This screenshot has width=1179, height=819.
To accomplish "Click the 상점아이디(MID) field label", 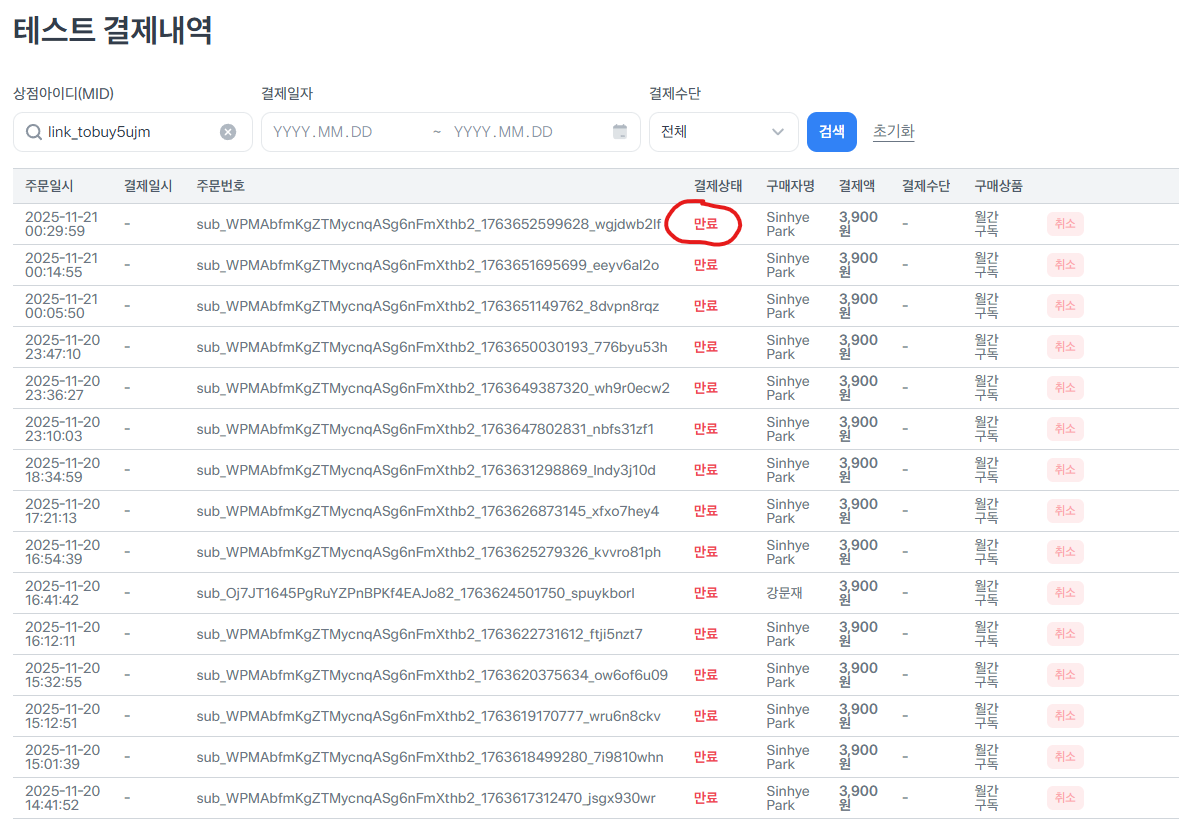I will (x=63, y=93).
